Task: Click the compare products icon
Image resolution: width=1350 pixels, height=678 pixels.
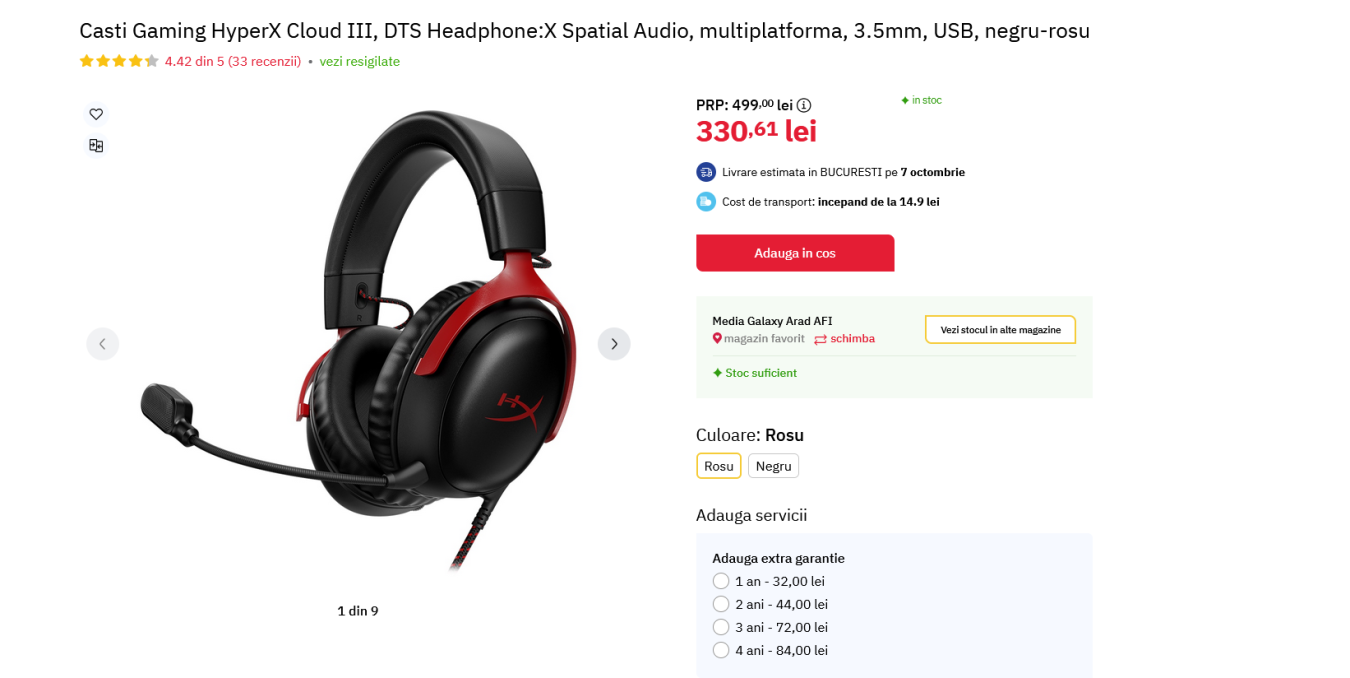Action: click(96, 146)
